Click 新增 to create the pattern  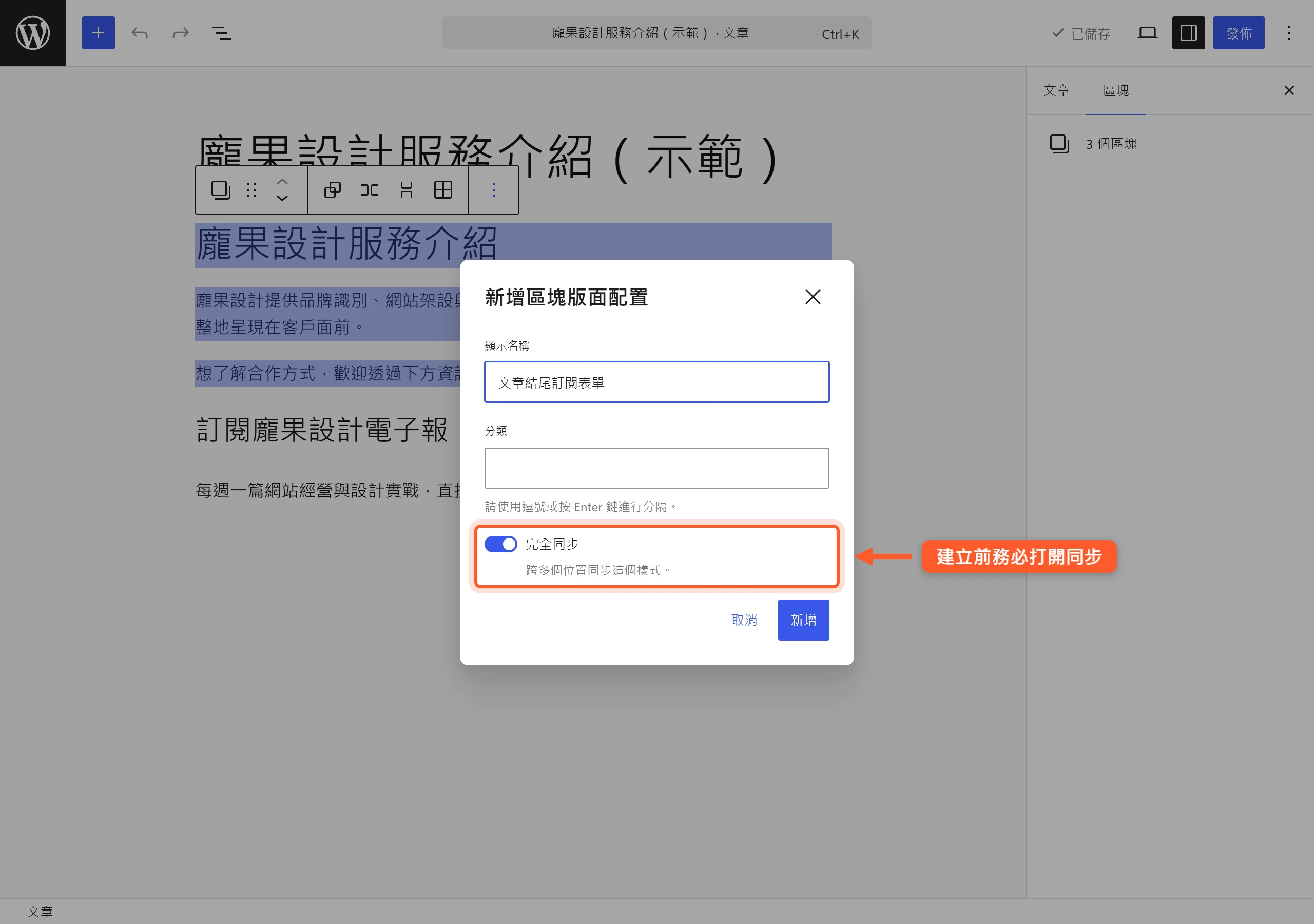click(803, 620)
